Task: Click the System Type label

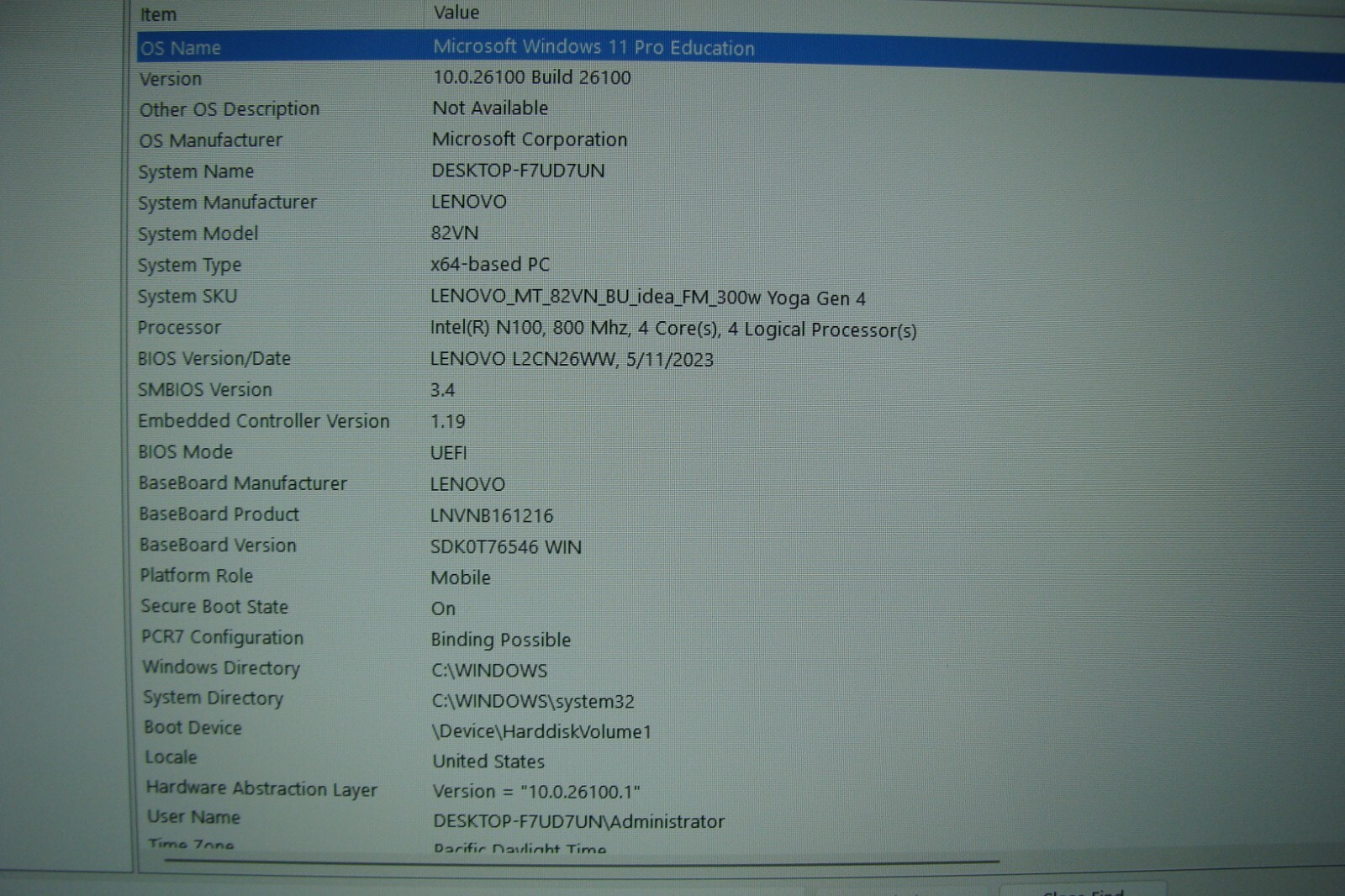Action: (189, 266)
